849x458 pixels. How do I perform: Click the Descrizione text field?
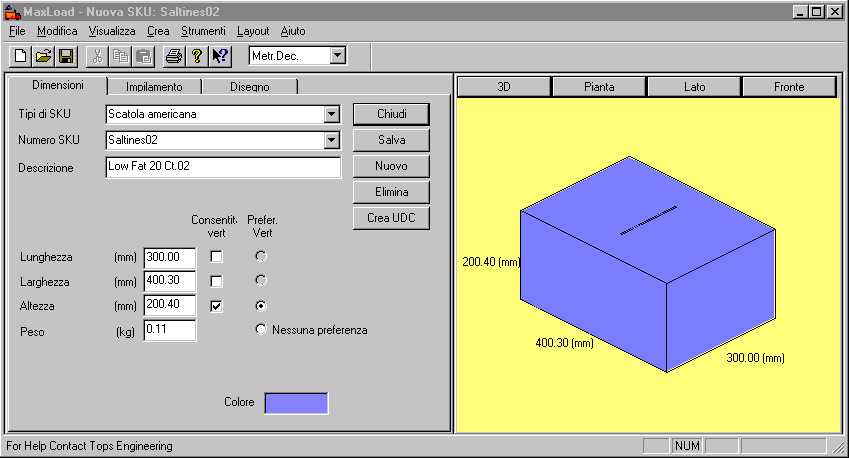tap(223, 167)
